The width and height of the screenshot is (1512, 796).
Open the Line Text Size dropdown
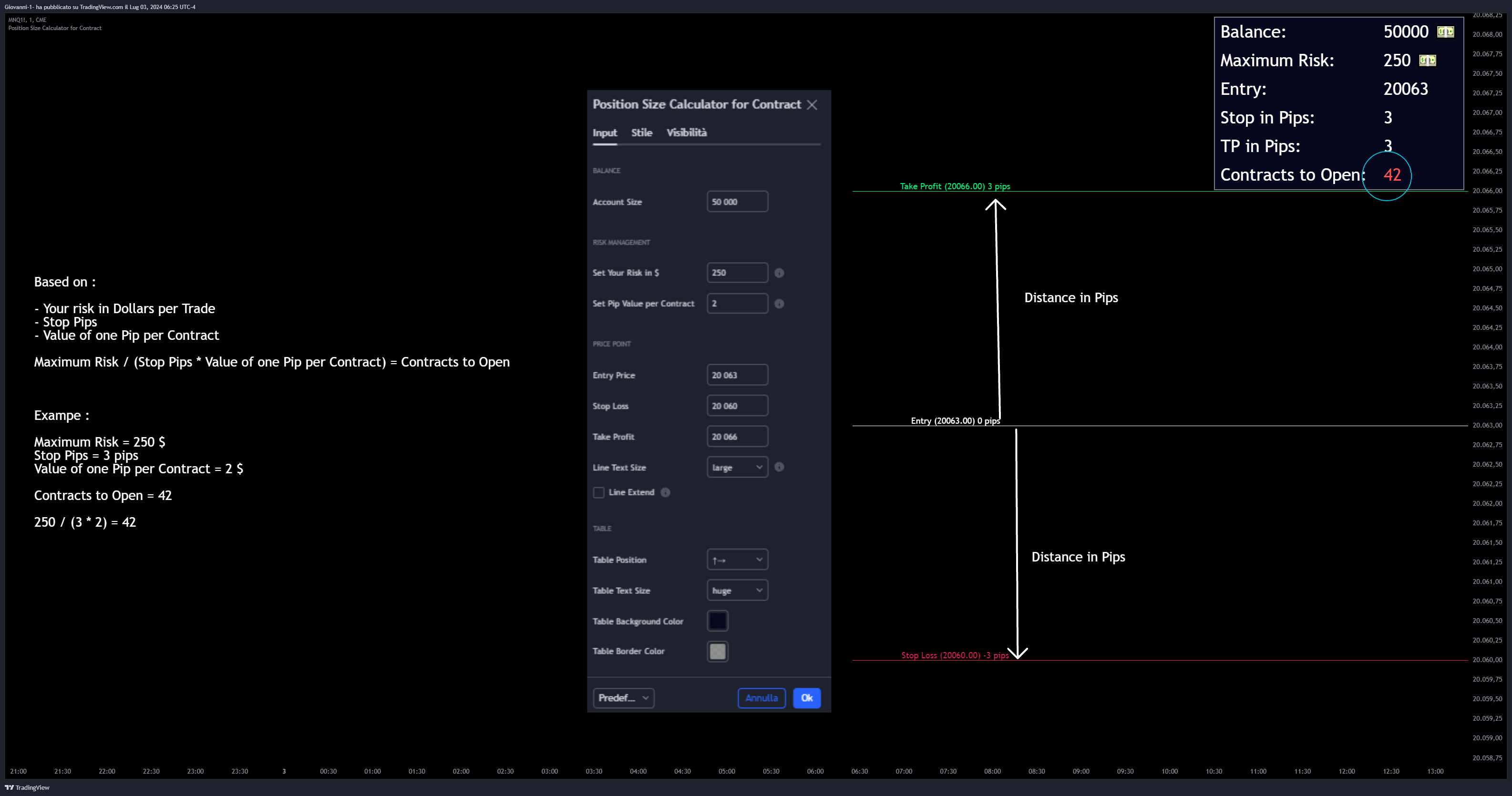coord(737,467)
